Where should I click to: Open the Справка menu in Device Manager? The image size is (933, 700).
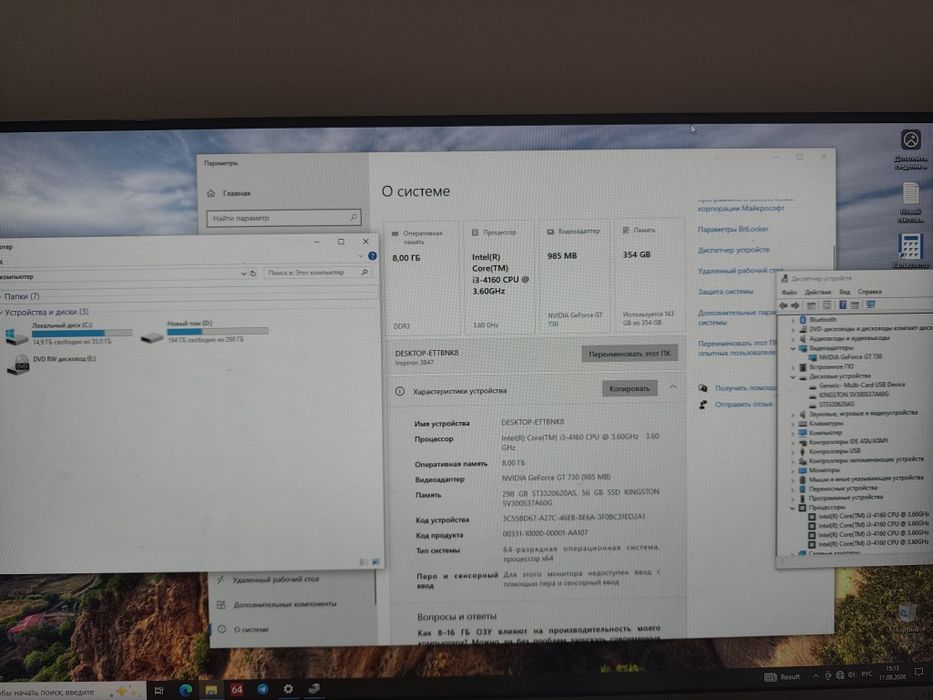coord(869,292)
